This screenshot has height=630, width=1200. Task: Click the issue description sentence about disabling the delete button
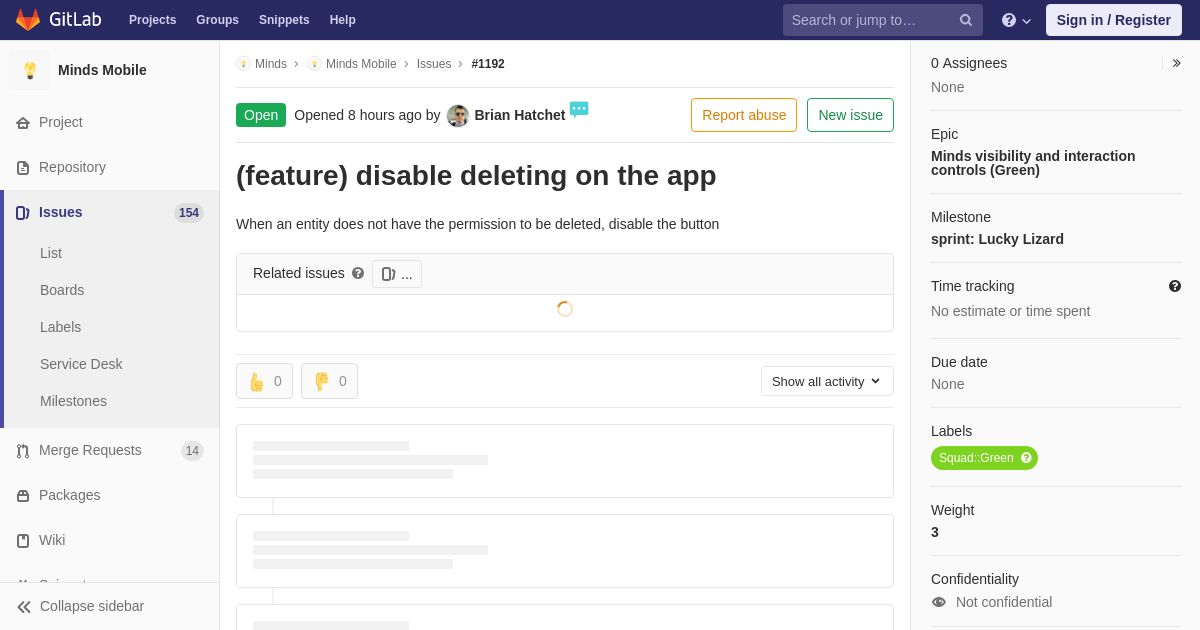tap(477, 224)
